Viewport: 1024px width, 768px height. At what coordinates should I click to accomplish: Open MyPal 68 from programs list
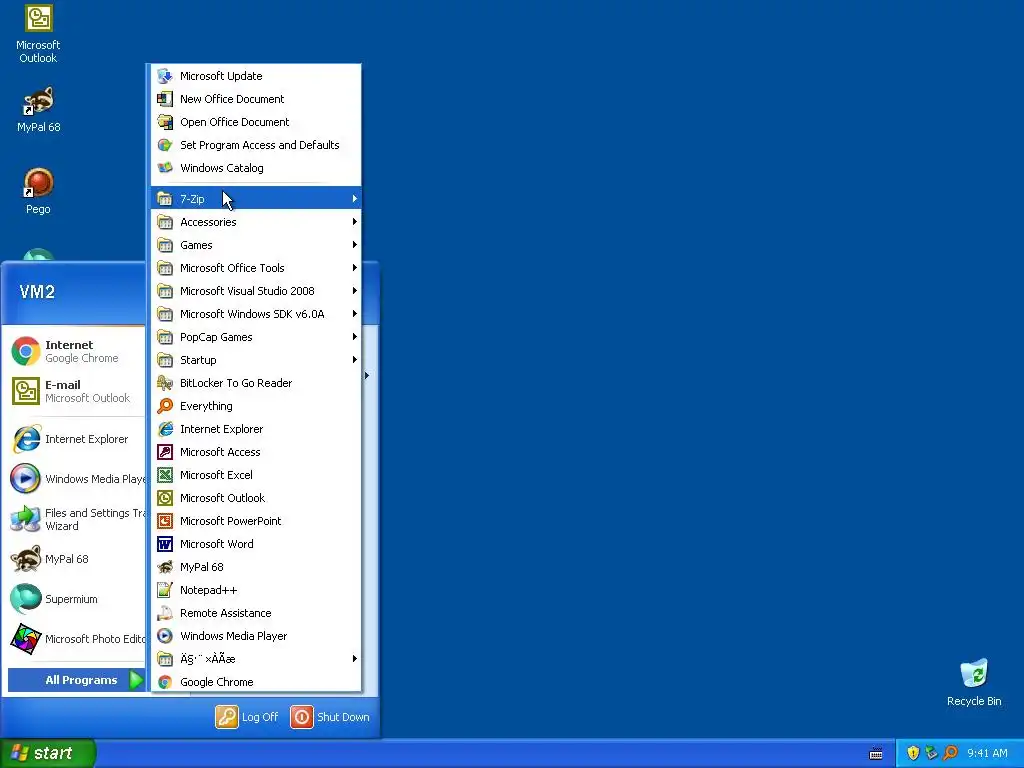pos(256,567)
